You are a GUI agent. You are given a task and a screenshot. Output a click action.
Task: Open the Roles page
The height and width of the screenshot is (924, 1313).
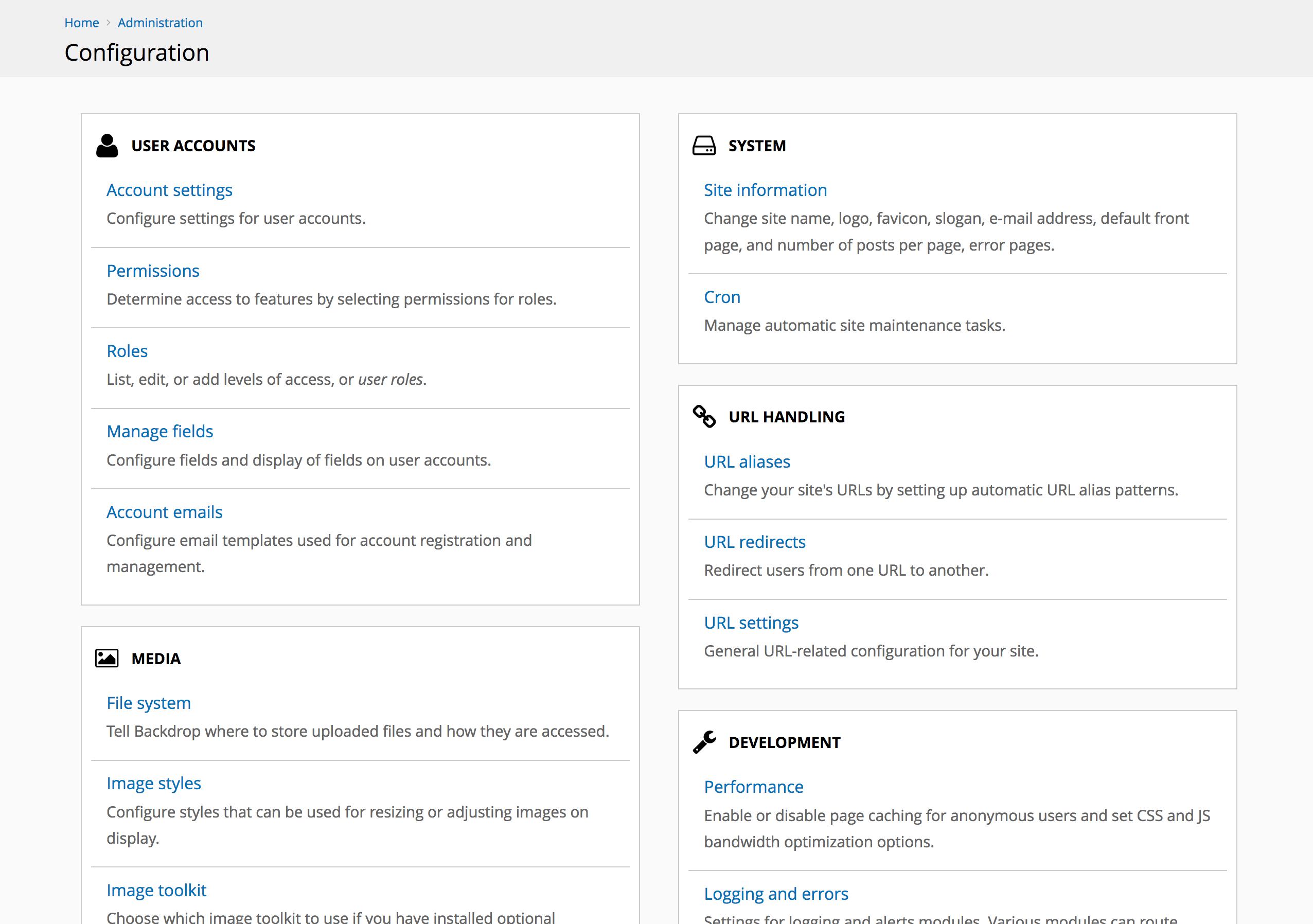(127, 350)
